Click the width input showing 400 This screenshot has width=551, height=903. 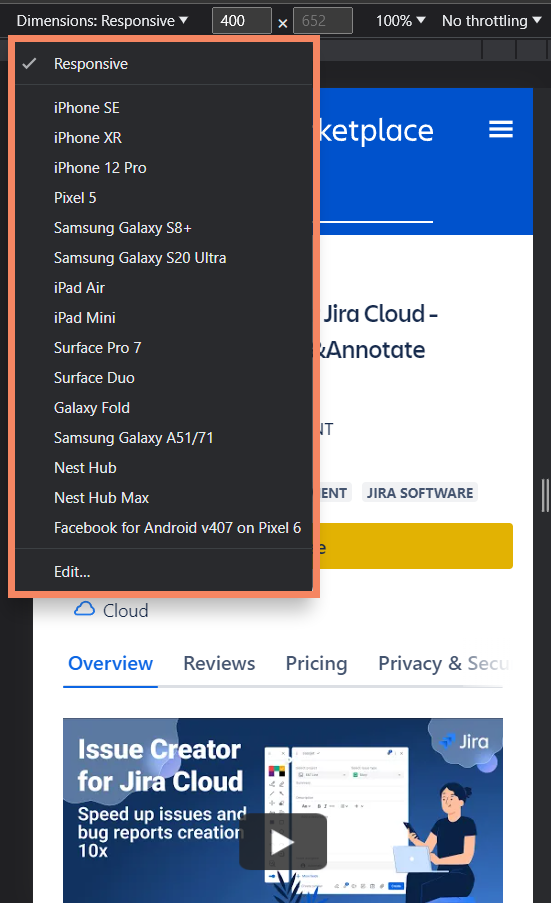[x=241, y=21]
